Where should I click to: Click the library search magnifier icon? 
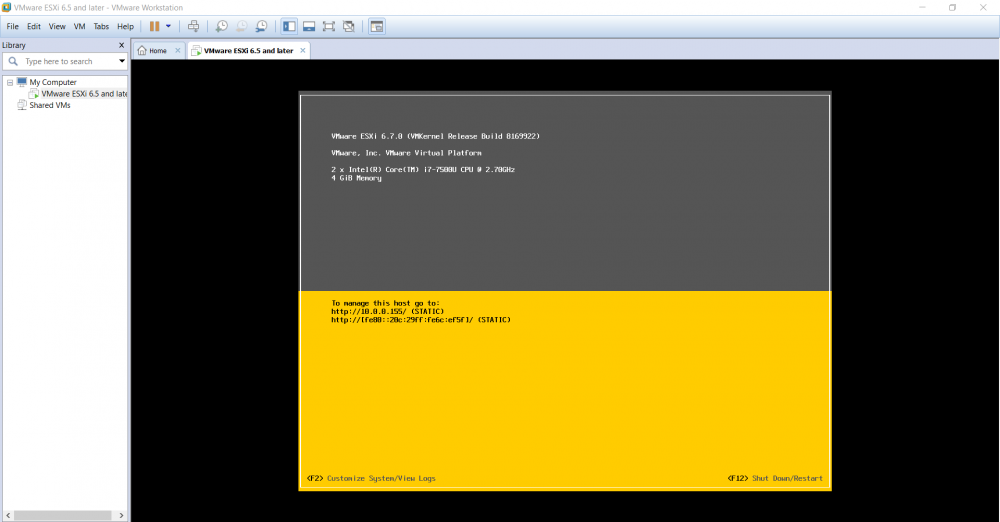13,61
